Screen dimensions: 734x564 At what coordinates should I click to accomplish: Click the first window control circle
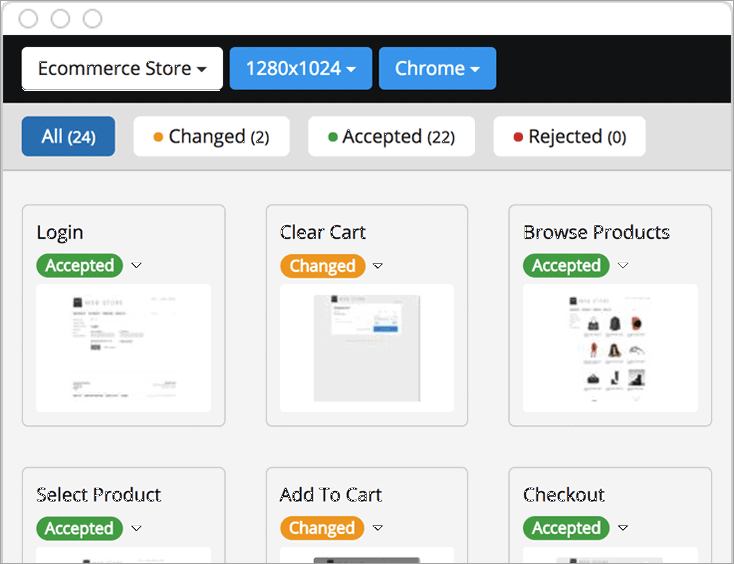(x=28, y=19)
